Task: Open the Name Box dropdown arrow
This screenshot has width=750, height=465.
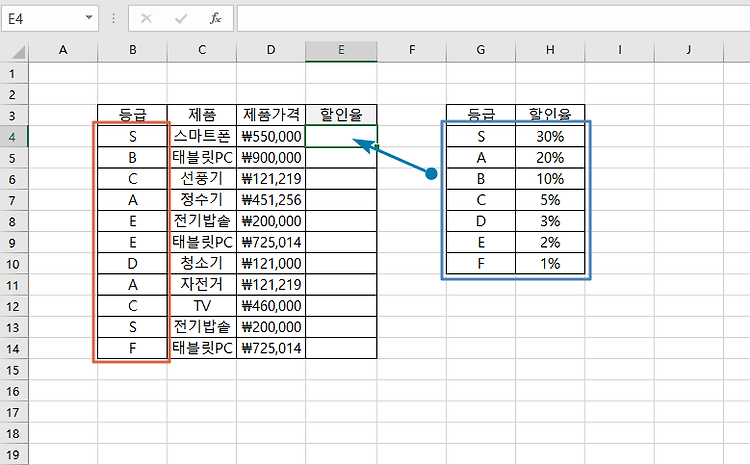Action: [88, 18]
